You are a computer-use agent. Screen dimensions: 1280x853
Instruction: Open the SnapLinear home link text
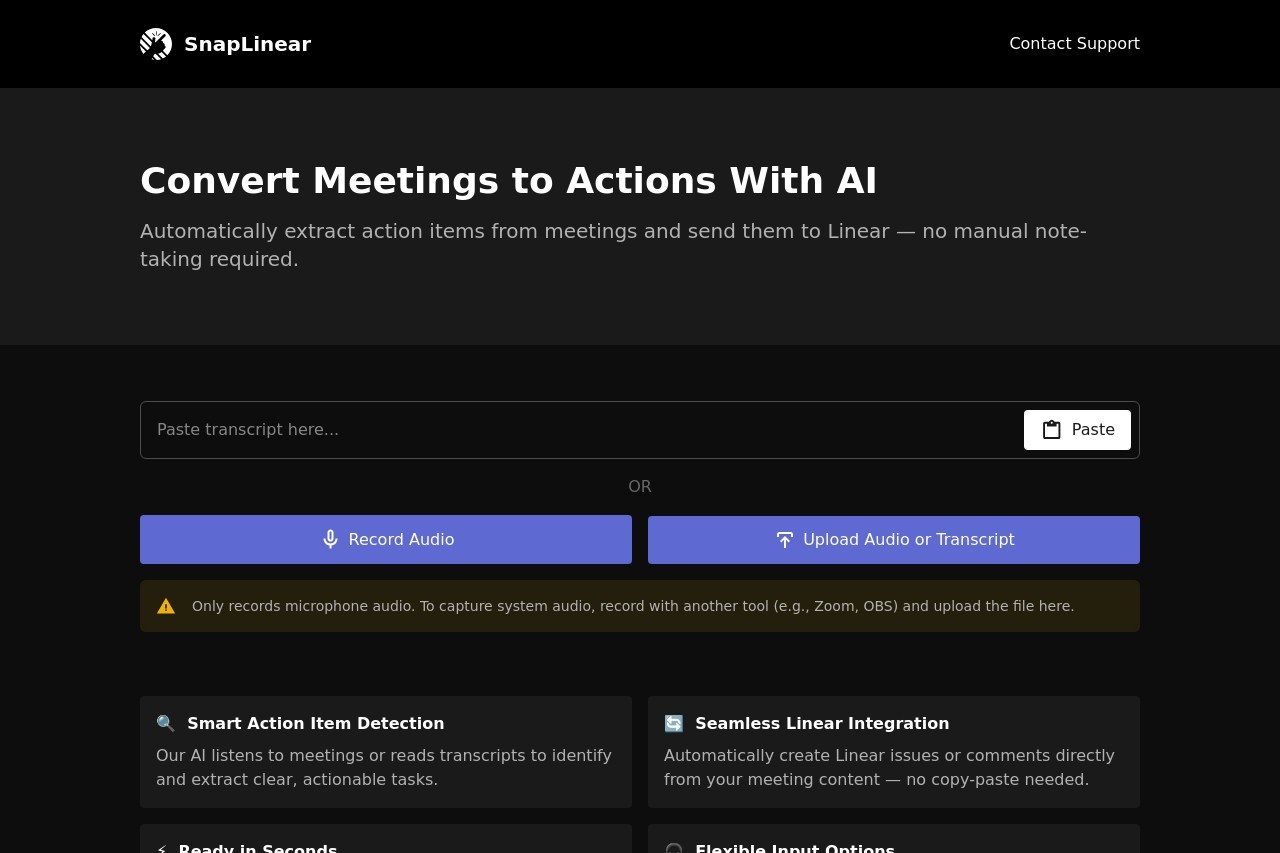pyautogui.click(x=247, y=44)
